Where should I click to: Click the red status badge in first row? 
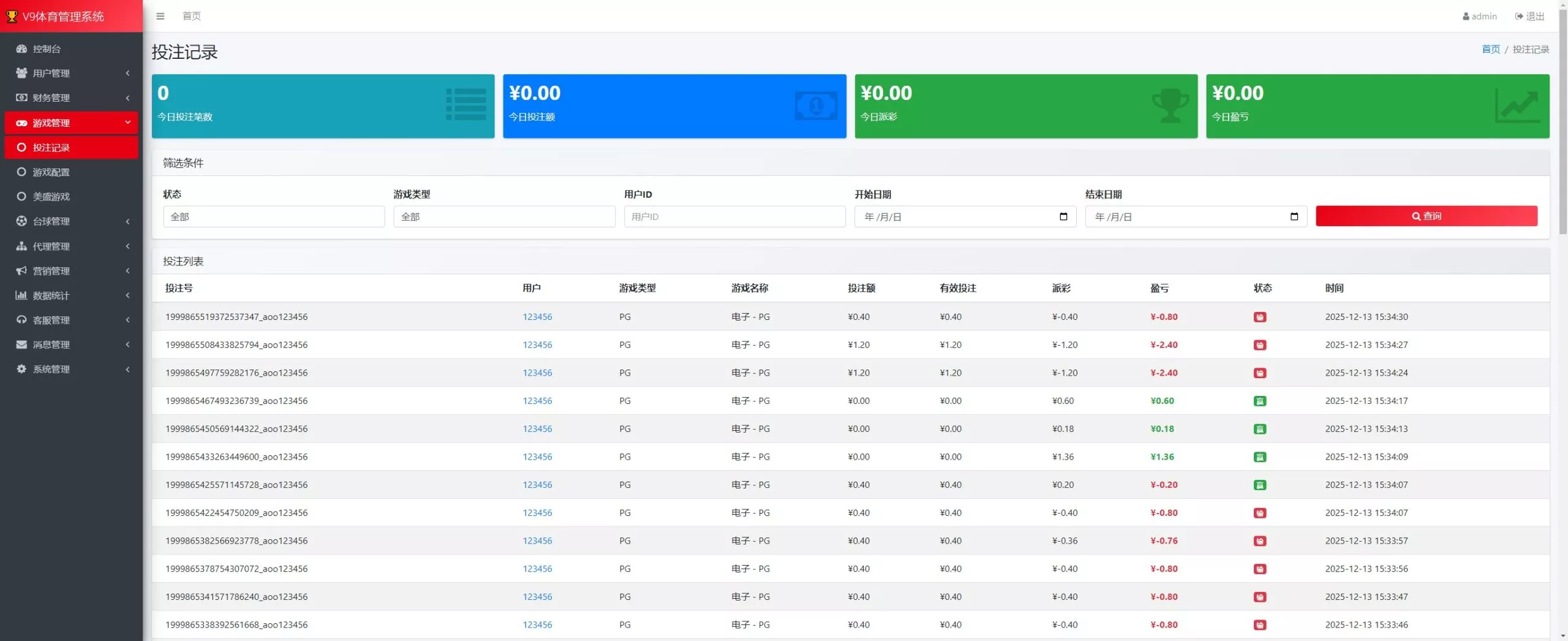[x=1259, y=317]
